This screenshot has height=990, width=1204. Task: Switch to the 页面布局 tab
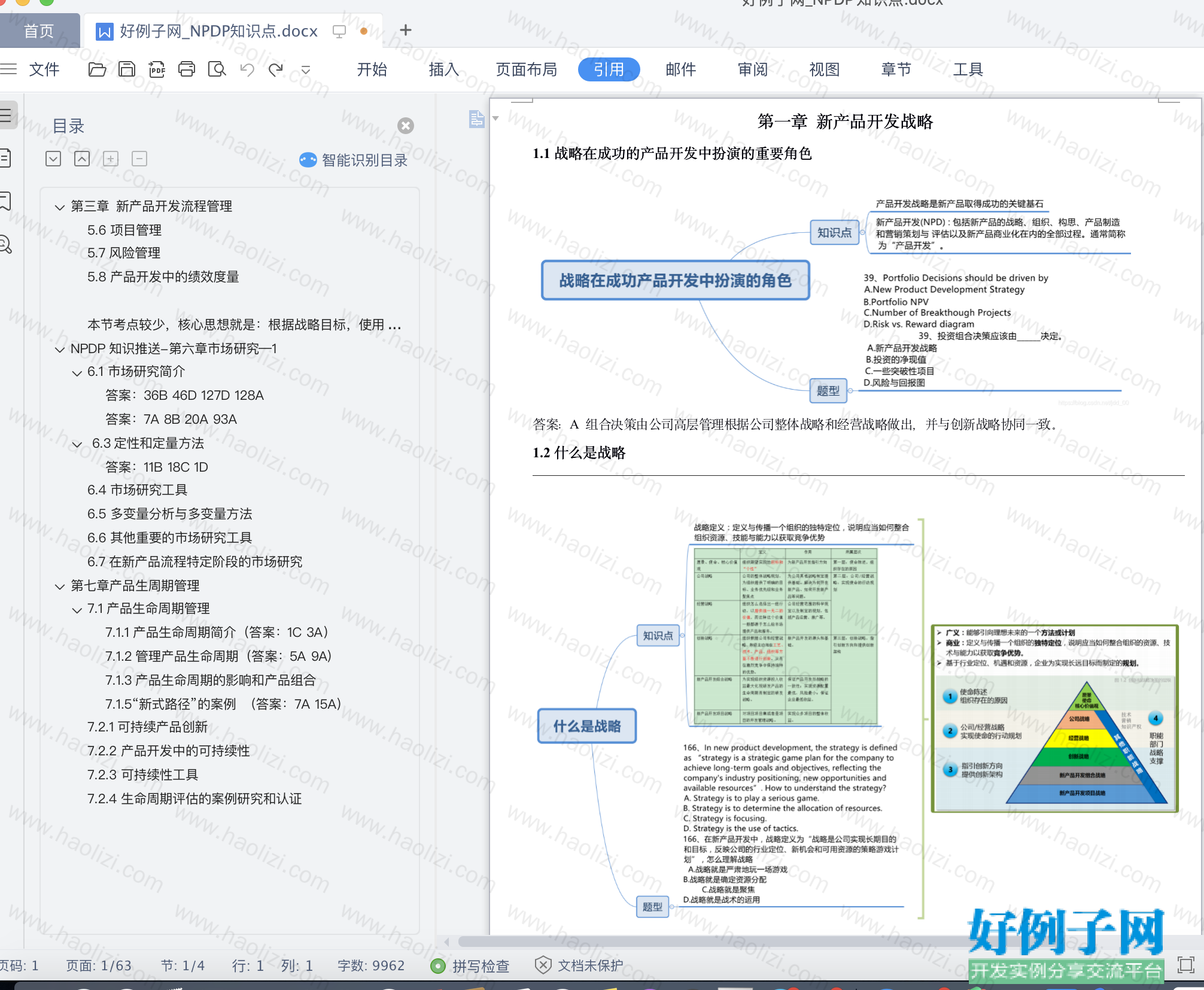click(x=526, y=69)
